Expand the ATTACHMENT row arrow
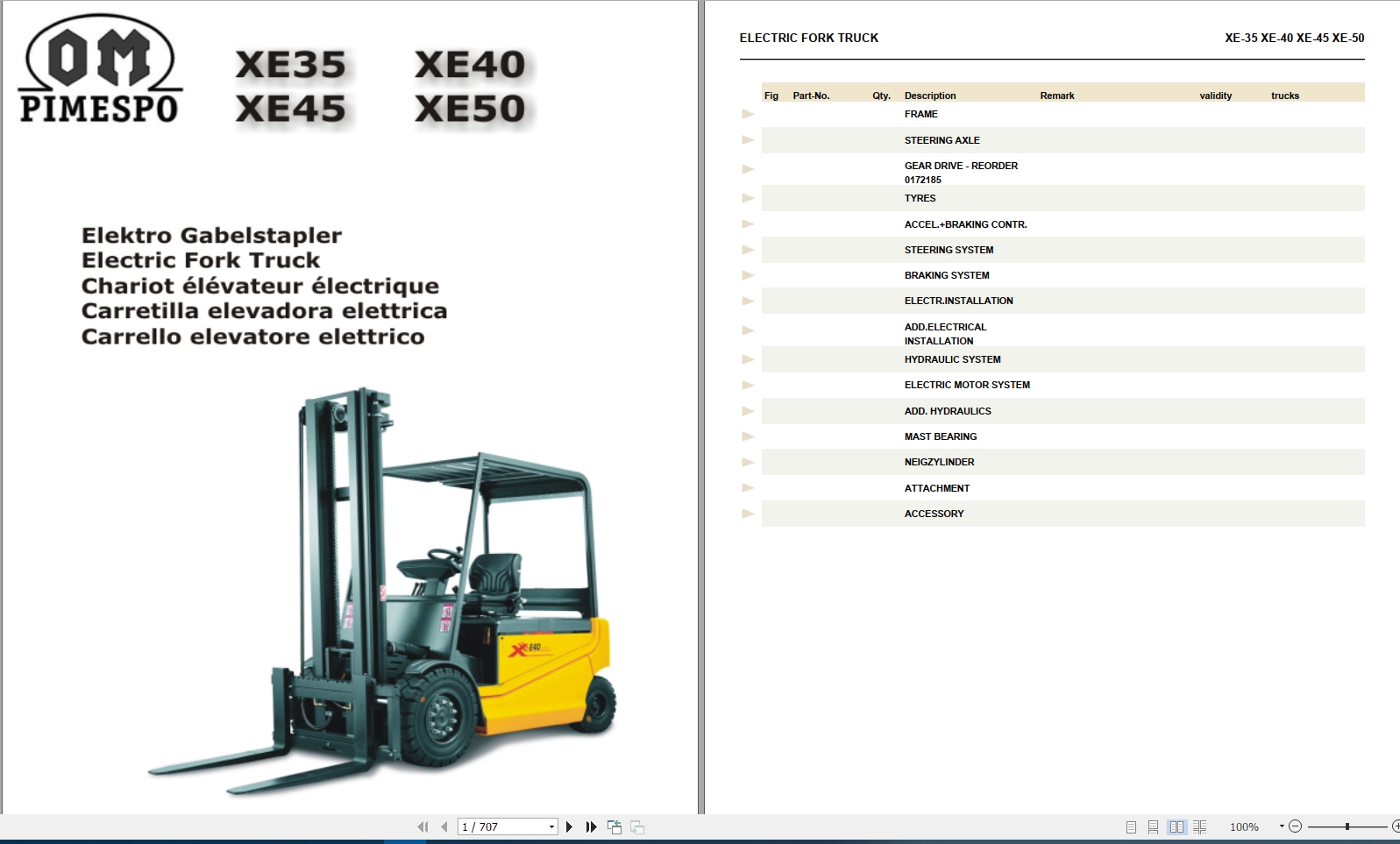Viewport: 1400px width, 844px height. (x=748, y=487)
